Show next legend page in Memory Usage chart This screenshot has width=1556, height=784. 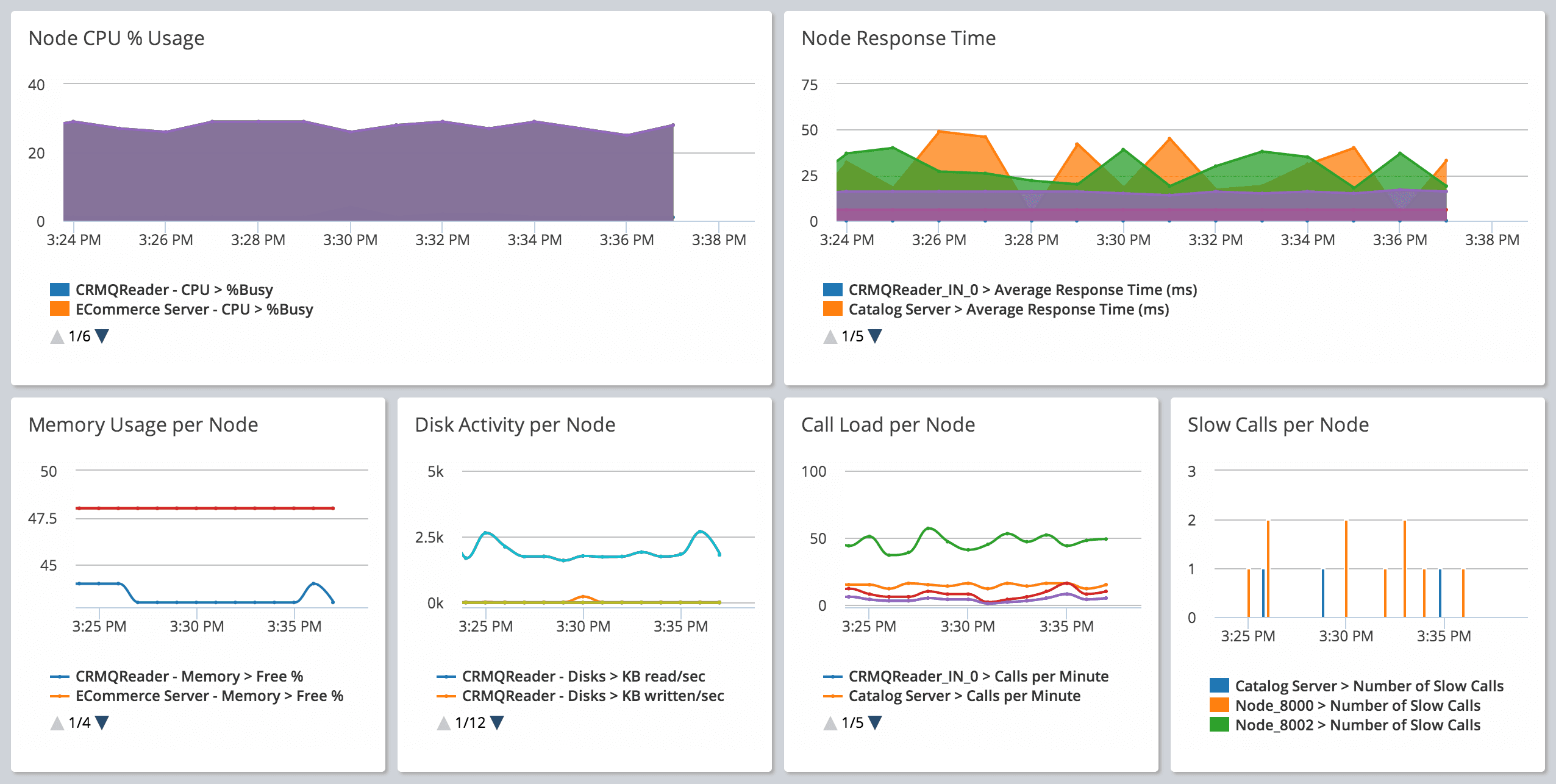tap(102, 722)
